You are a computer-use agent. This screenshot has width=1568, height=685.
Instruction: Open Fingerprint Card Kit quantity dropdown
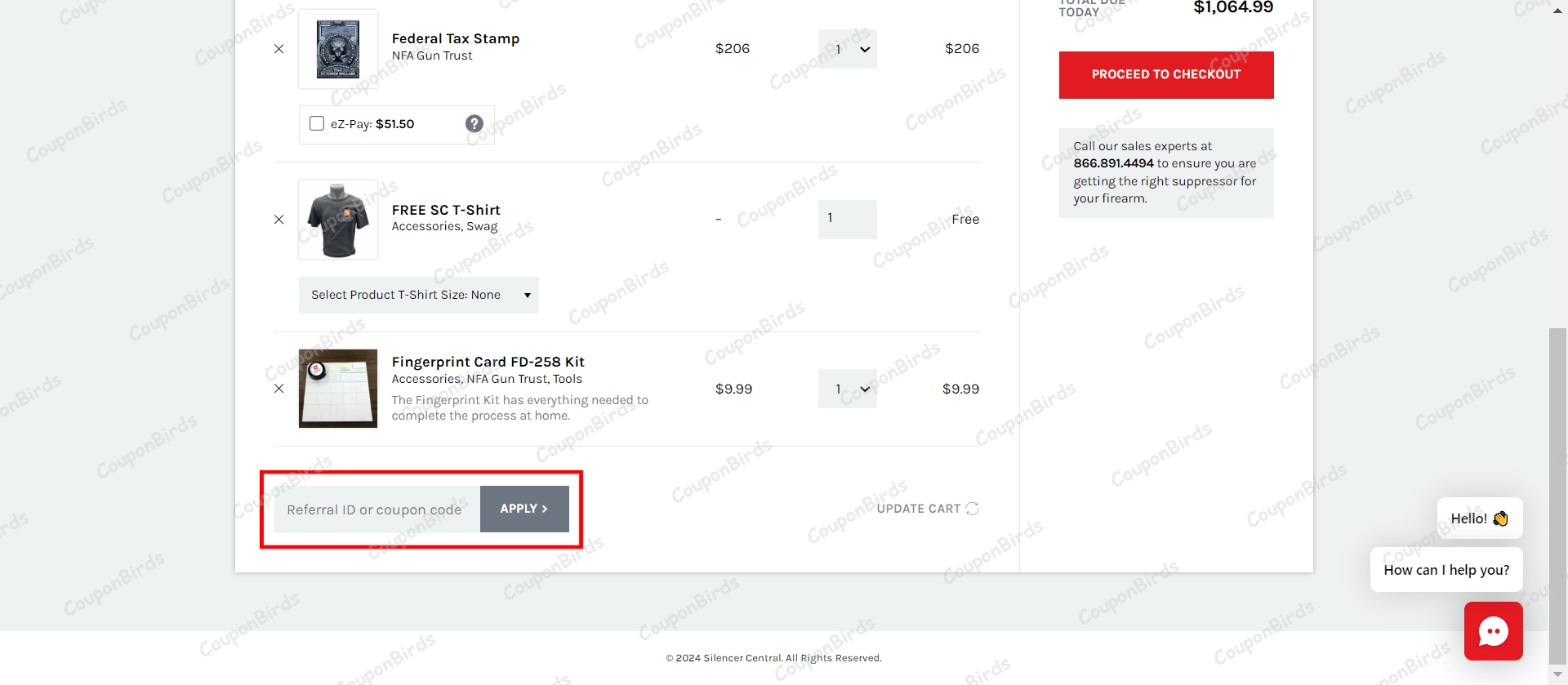(848, 389)
